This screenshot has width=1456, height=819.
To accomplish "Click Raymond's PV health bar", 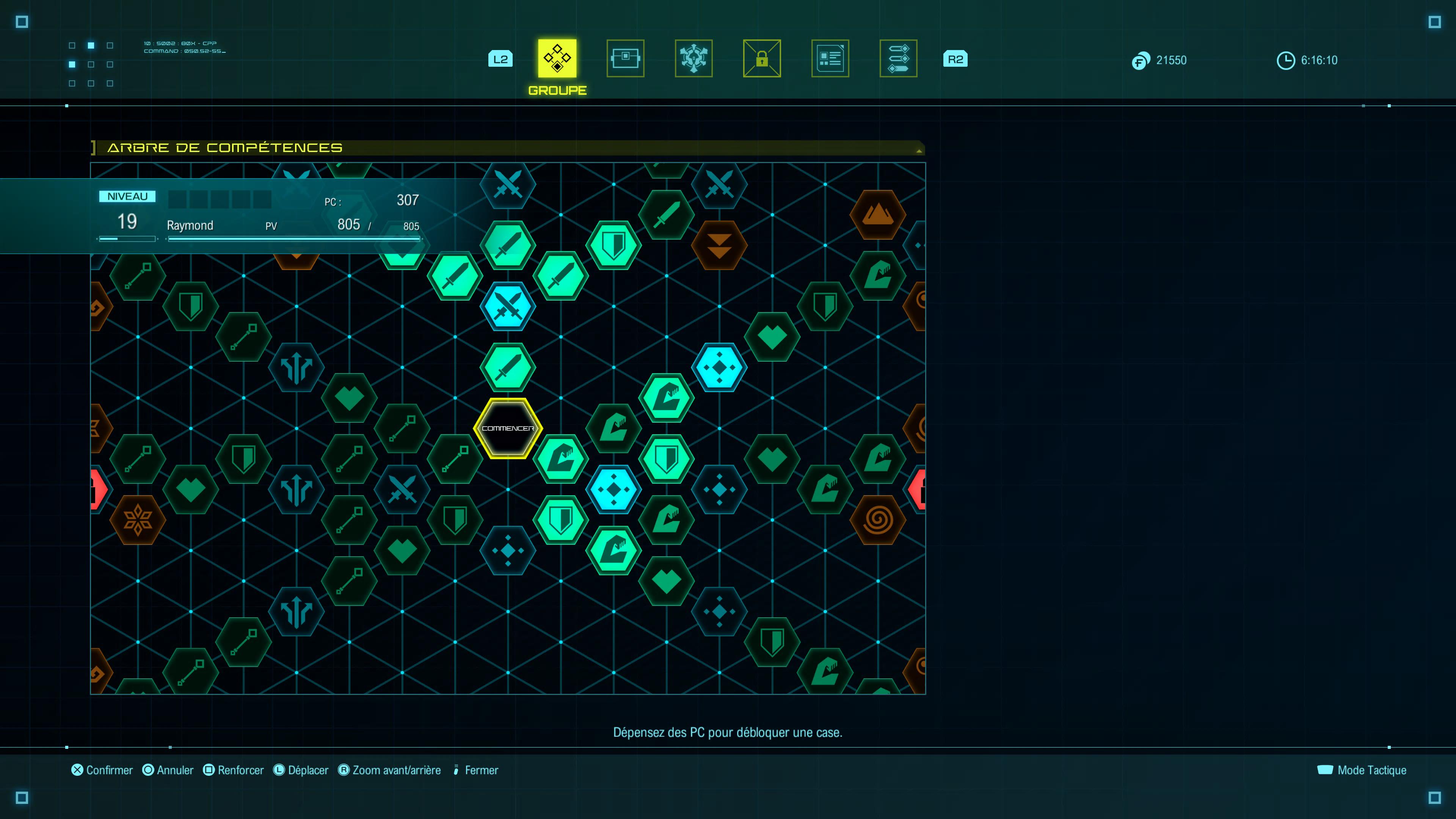I will pos(294,239).
